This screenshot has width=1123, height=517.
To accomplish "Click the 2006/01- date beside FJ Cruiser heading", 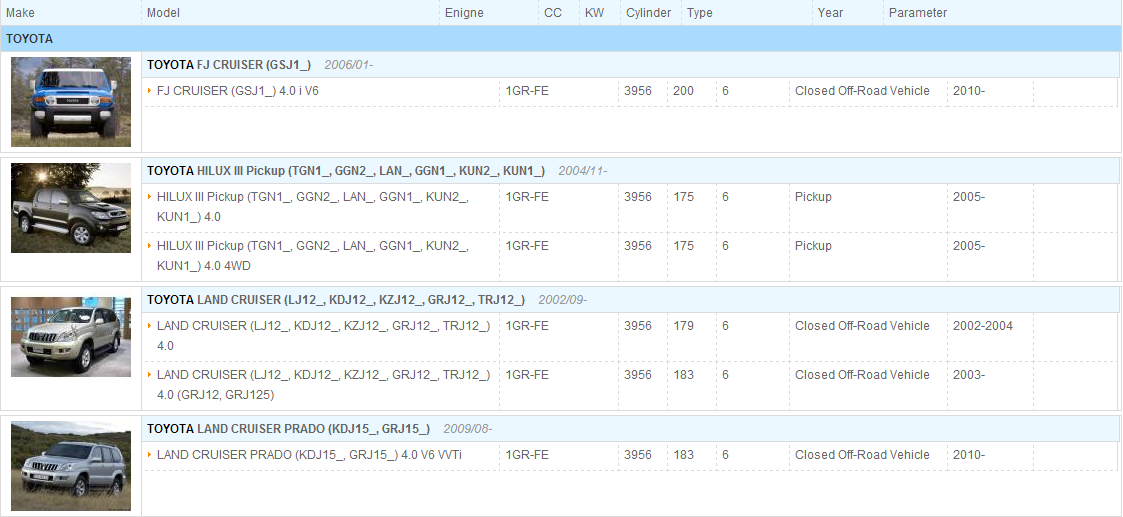I will (x=349, y=65).
